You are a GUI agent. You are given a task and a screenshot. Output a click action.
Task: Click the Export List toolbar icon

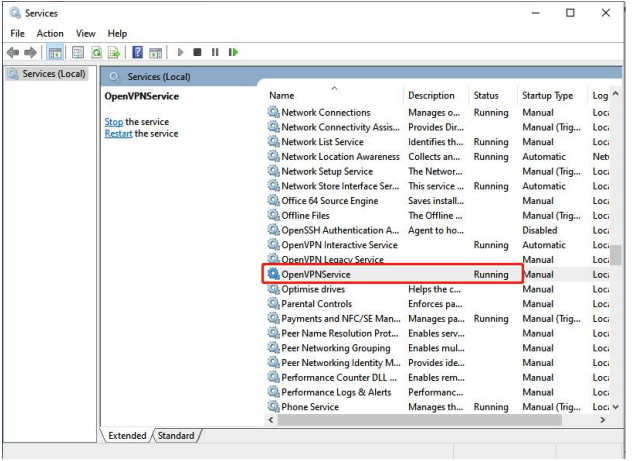114,52
